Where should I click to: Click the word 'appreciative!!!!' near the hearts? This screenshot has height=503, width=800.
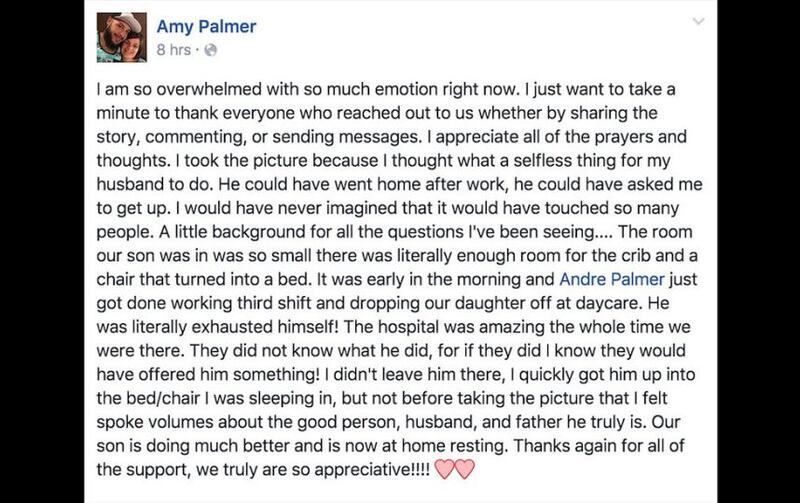[x=372, y=470]
